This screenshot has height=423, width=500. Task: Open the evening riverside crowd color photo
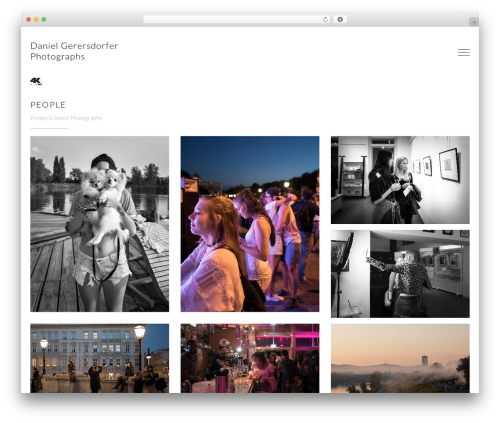coord(250,224)
